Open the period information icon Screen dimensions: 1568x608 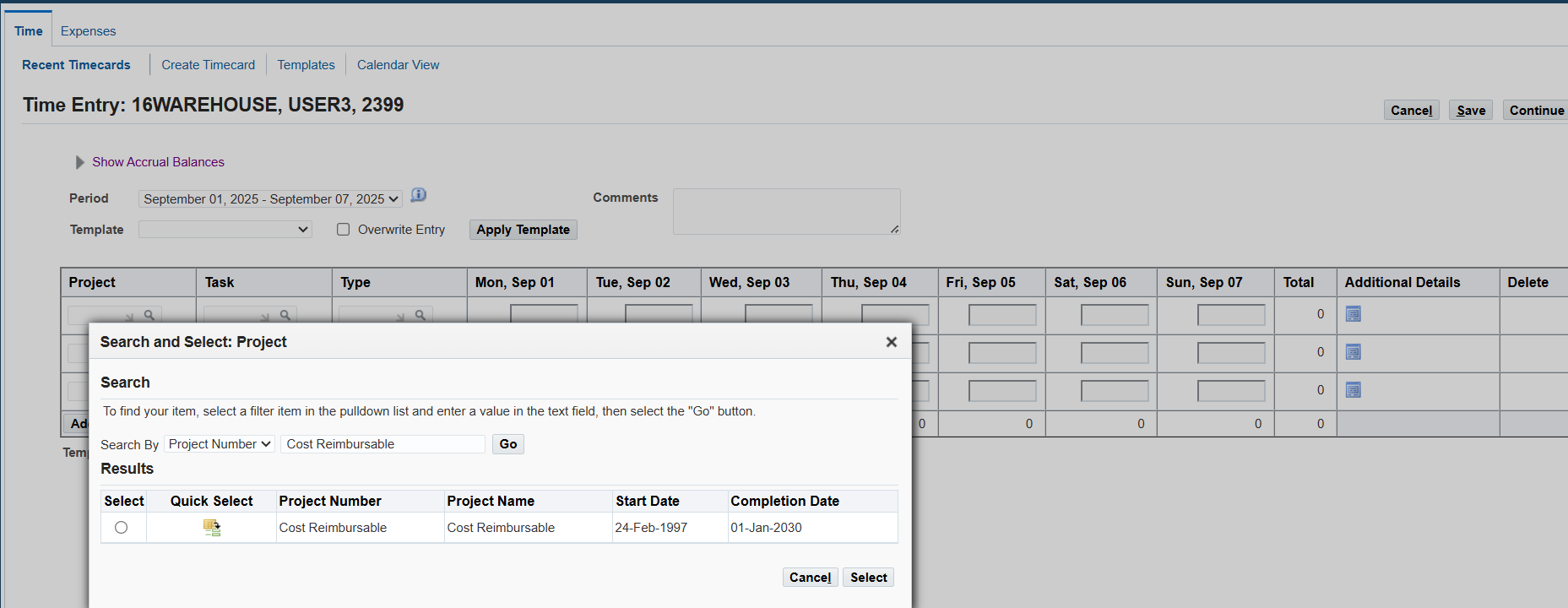pos(418,196)
